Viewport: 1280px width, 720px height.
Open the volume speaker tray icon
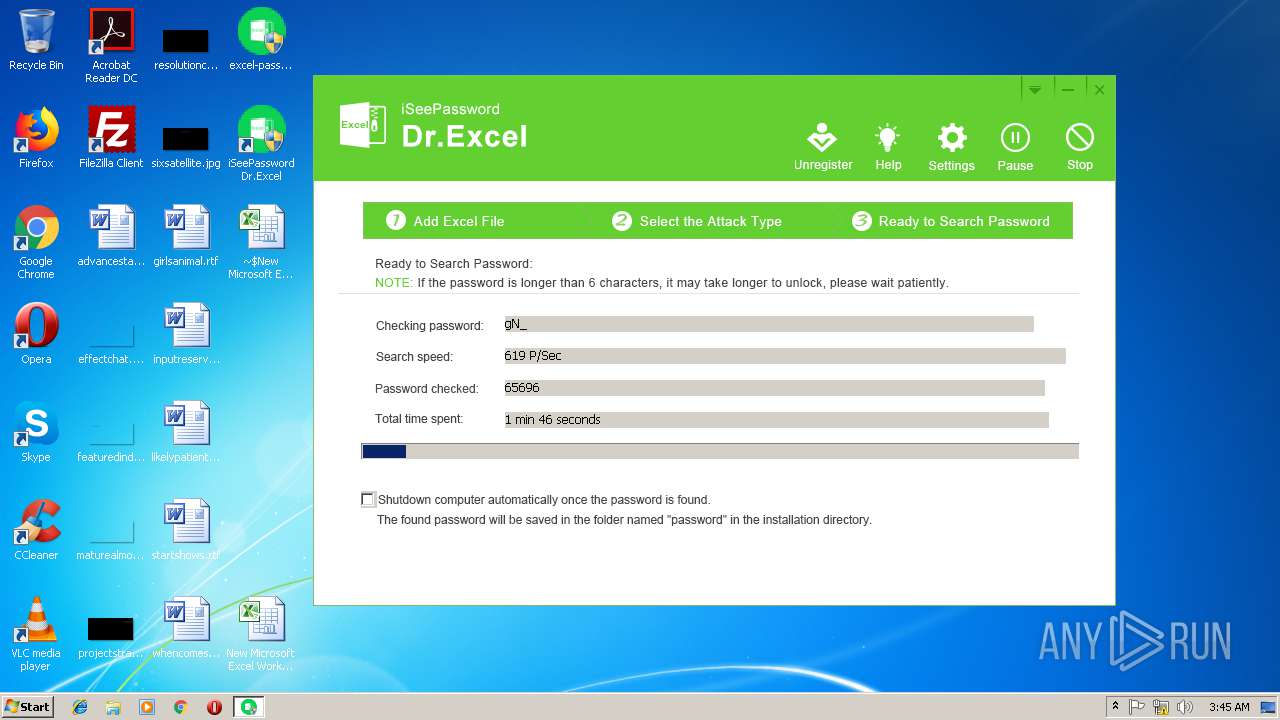tap(1185, 707)
